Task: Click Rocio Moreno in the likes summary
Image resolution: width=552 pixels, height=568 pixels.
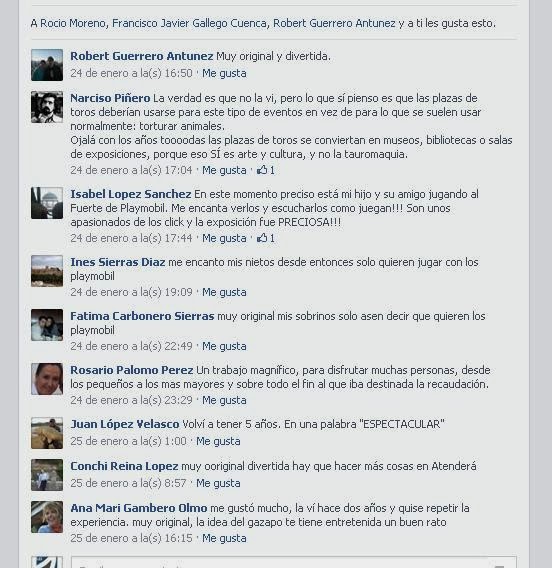Action: 72,23
